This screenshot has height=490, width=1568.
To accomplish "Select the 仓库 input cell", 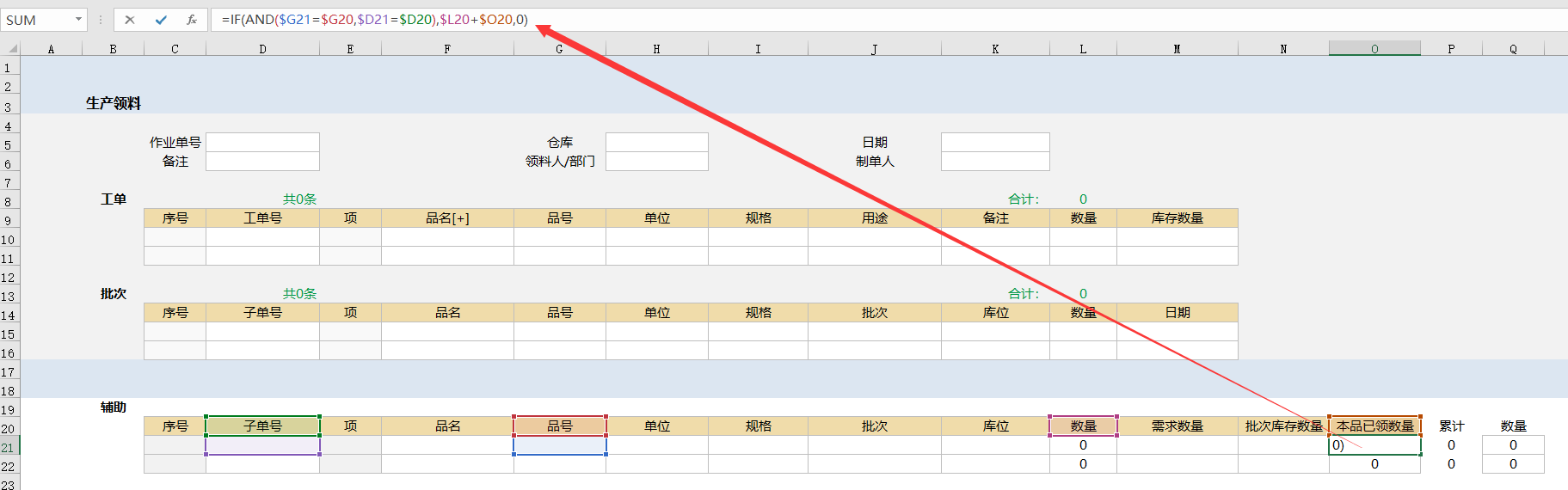I will pos(656,142).
